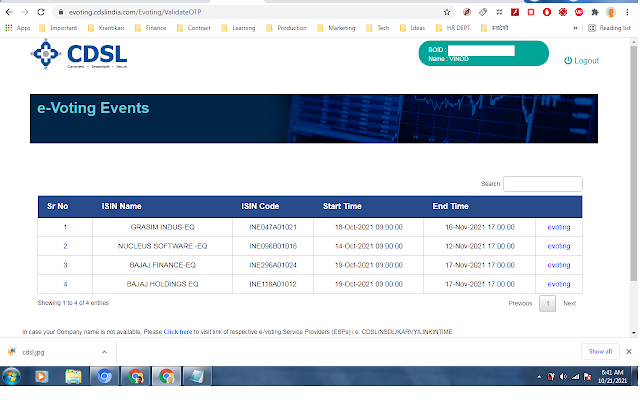Open evoting link for NUCLEUS SOFTWARE -EQ
This screenshot has width=640, height=400.
point(559,246)
